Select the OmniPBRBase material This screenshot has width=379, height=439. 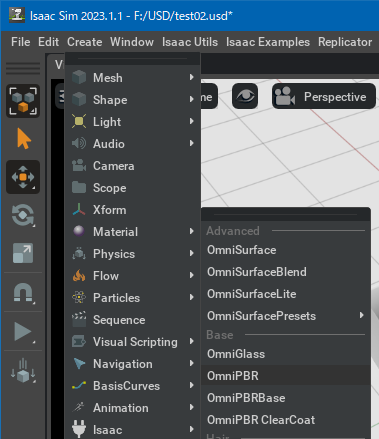286,398
